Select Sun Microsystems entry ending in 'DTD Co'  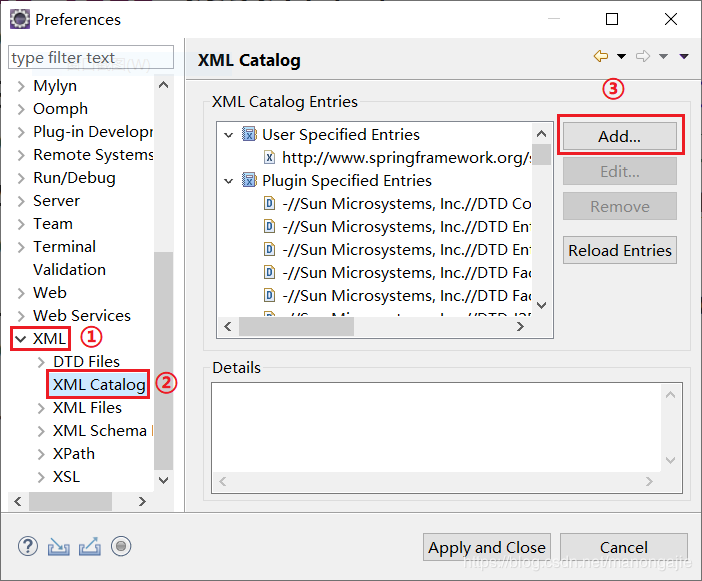tap(407, 204)
